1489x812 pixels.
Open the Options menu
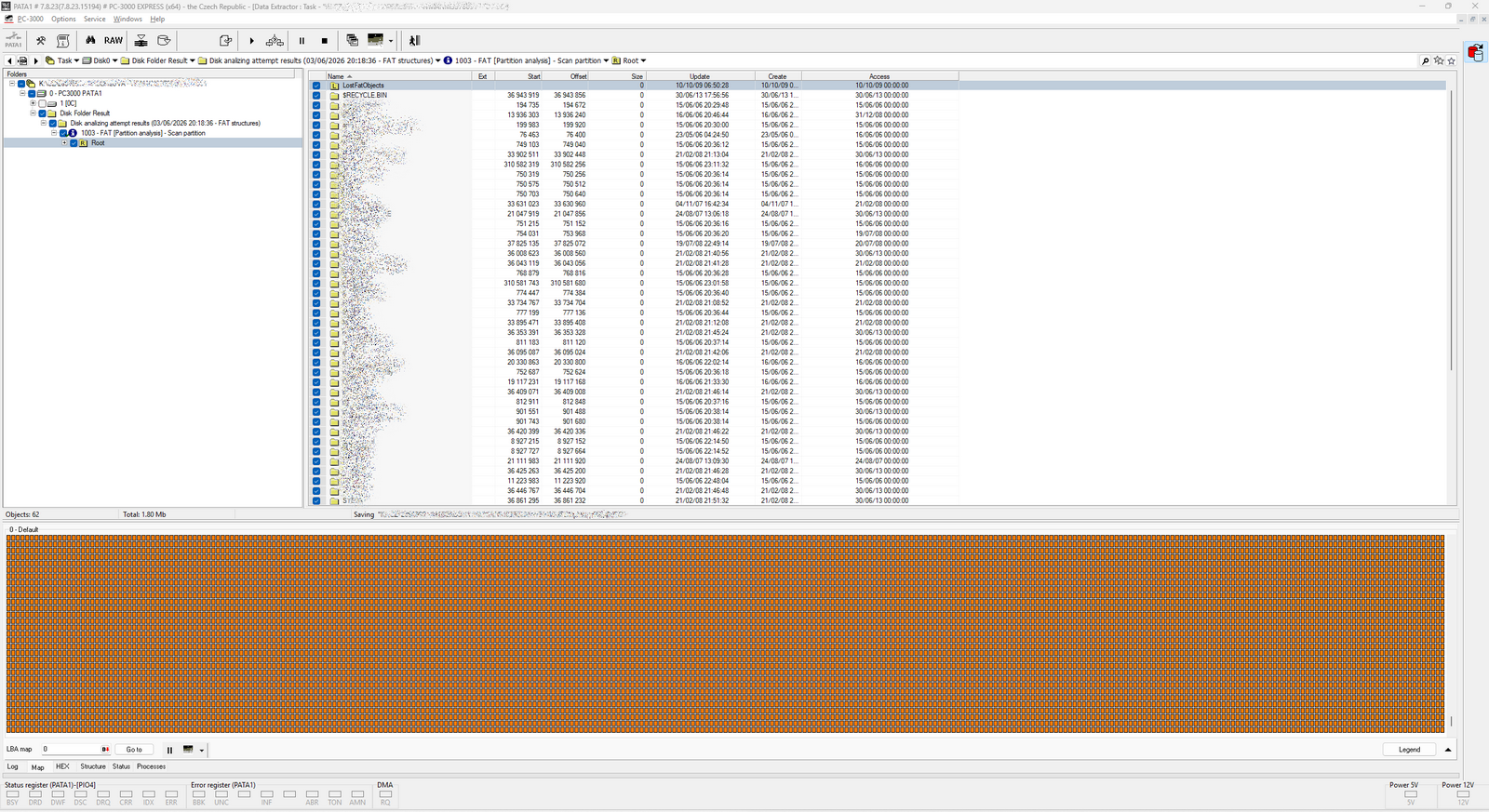coord(63,19)
